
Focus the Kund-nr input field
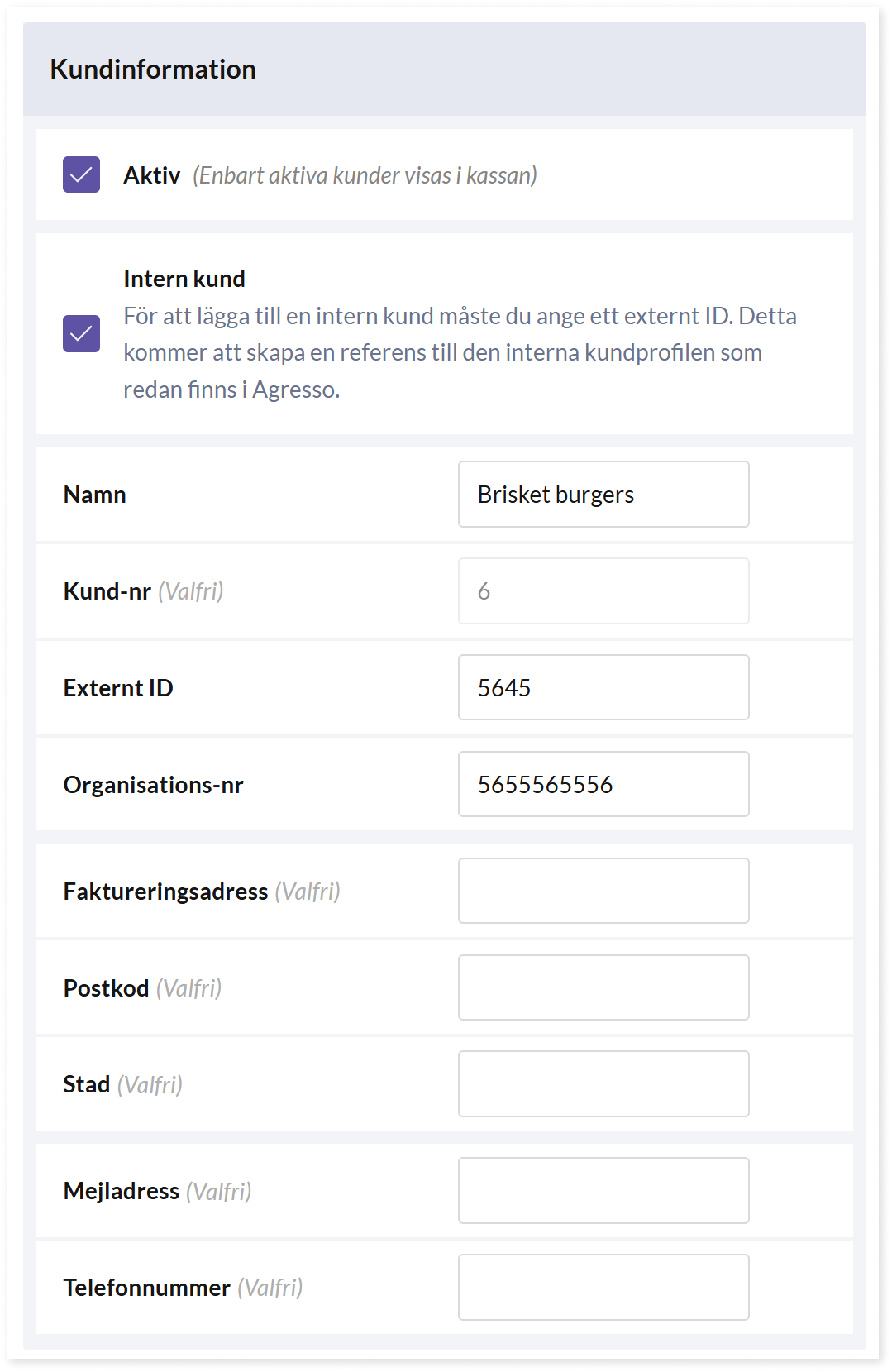click(x=603, y=591)
